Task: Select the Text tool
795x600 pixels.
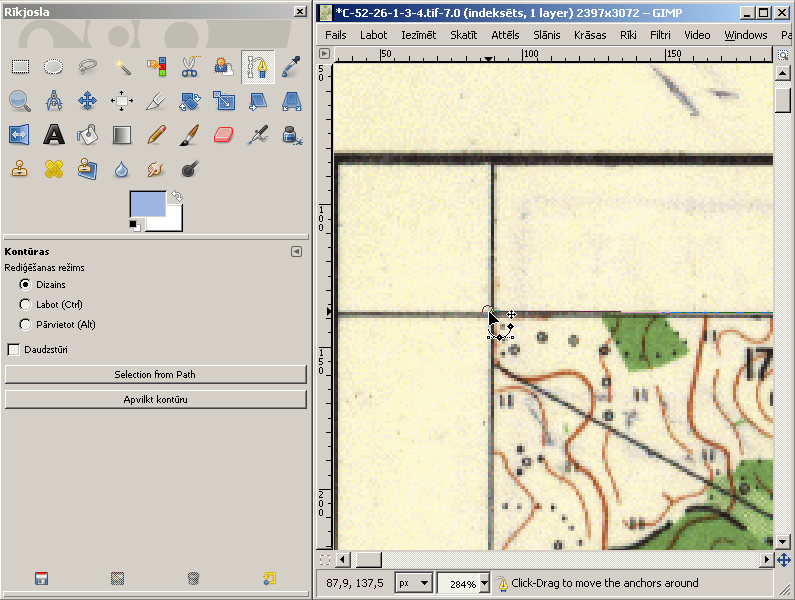Action: [54, 135]
